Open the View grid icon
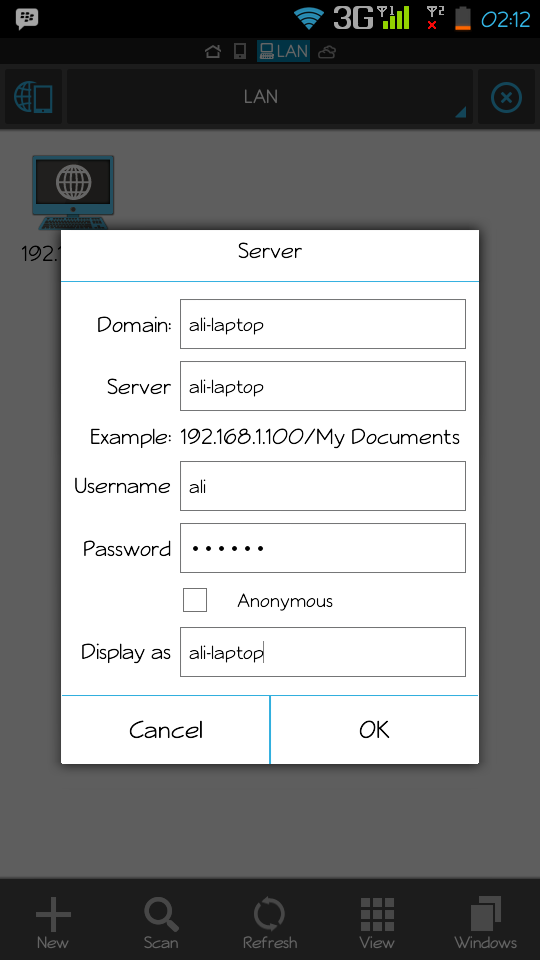 pyautogui.click(x=377, y=915)
